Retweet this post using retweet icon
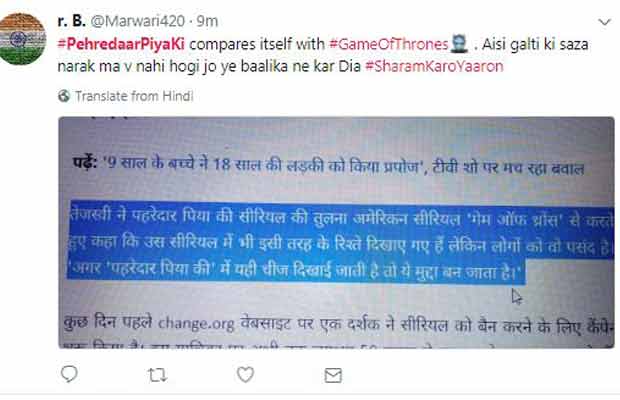The height and width of the screenshot is (400, 620). click(x=157, y=375)
